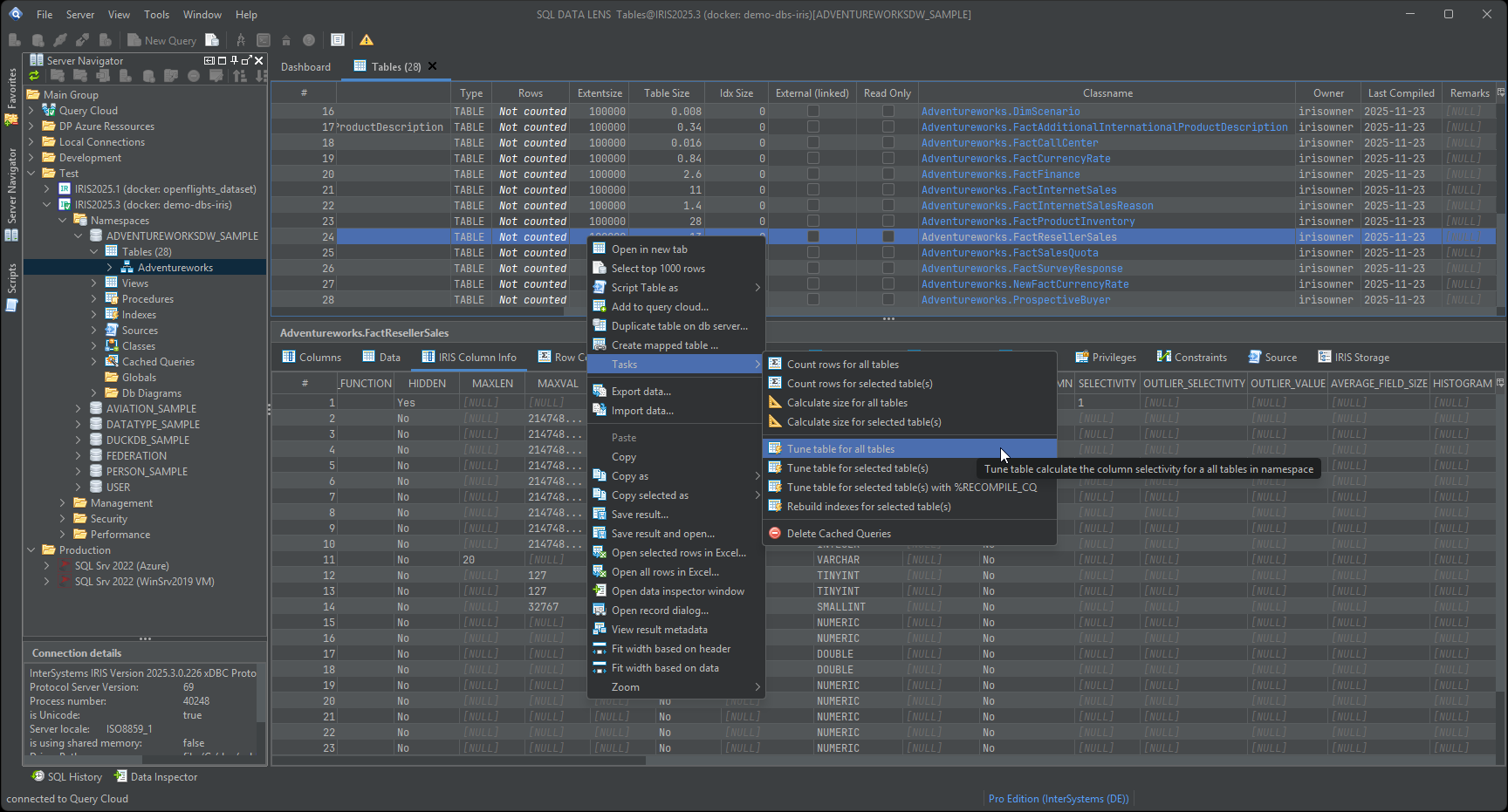
Task: Toggle Read Only checkbox for DimScenario row
Action: coord(888,112)
